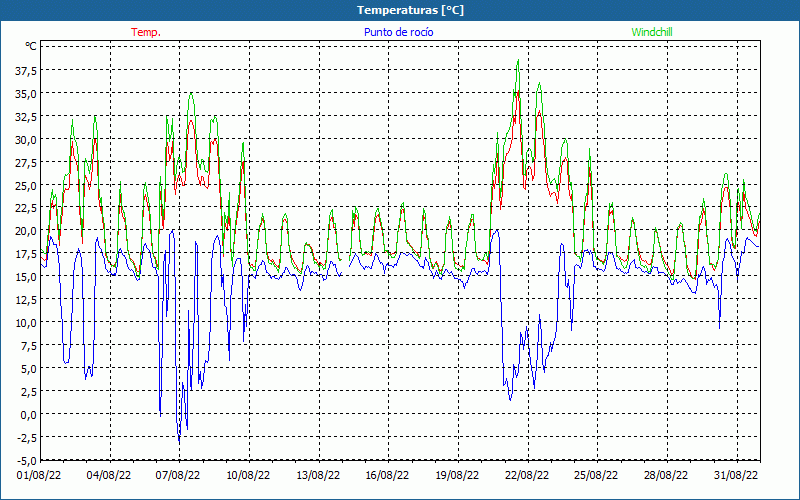Select the green Windchill legend label
Viewport: 800px width, 500px height.
(x=652, y=32)
